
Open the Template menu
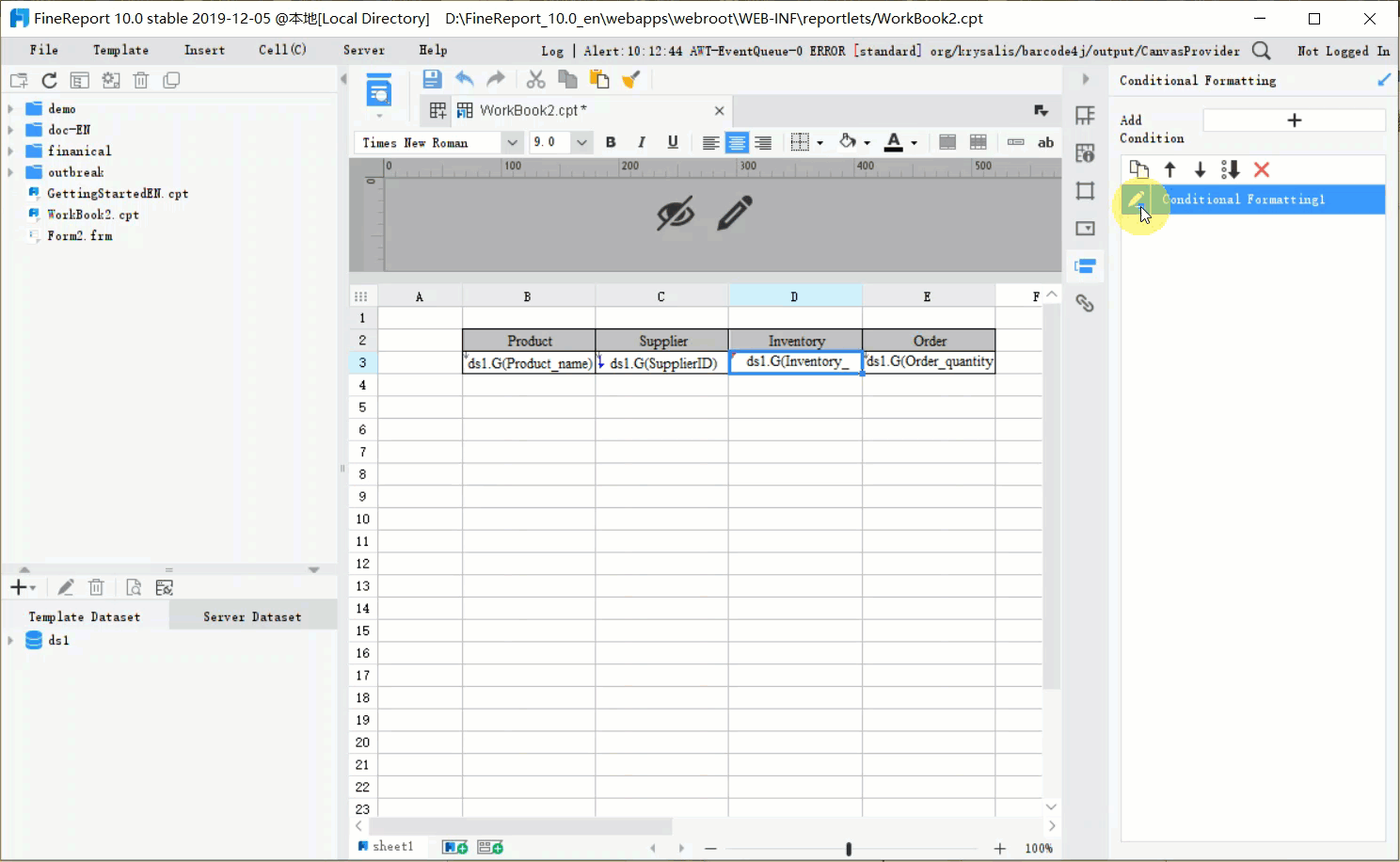(120, 50)
